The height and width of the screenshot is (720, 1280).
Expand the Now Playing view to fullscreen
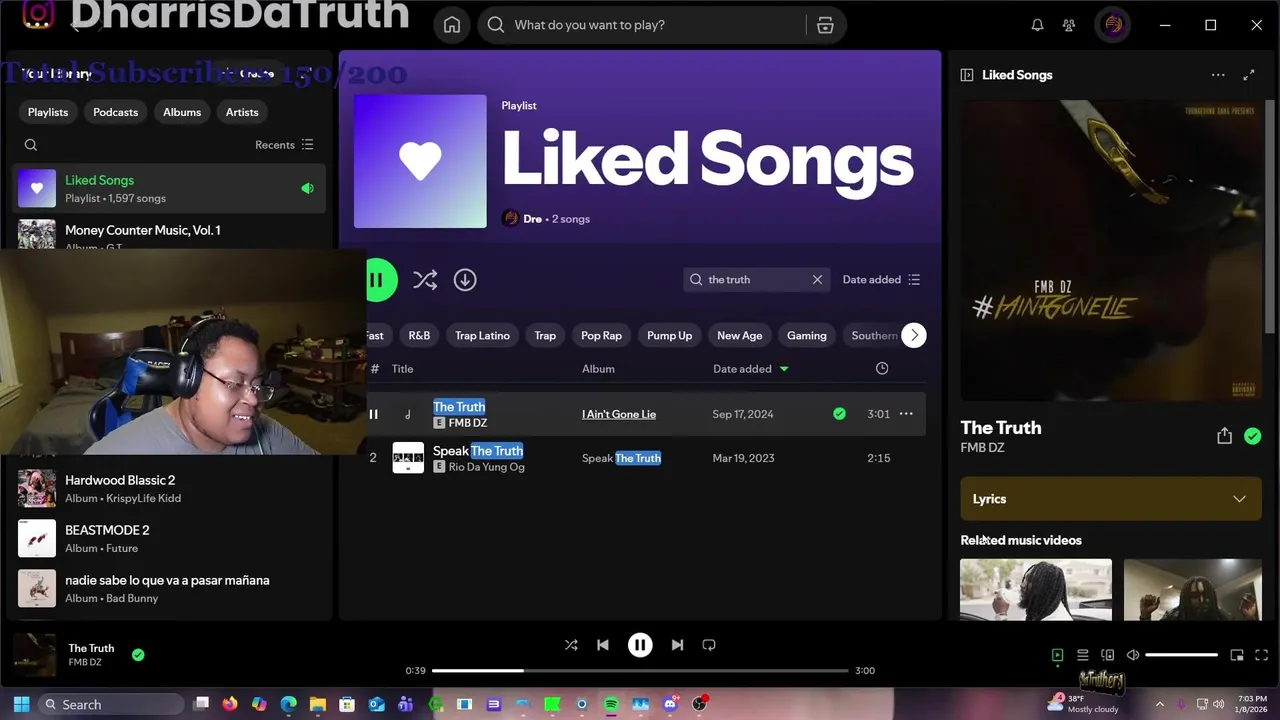(x=1249, y=75)
